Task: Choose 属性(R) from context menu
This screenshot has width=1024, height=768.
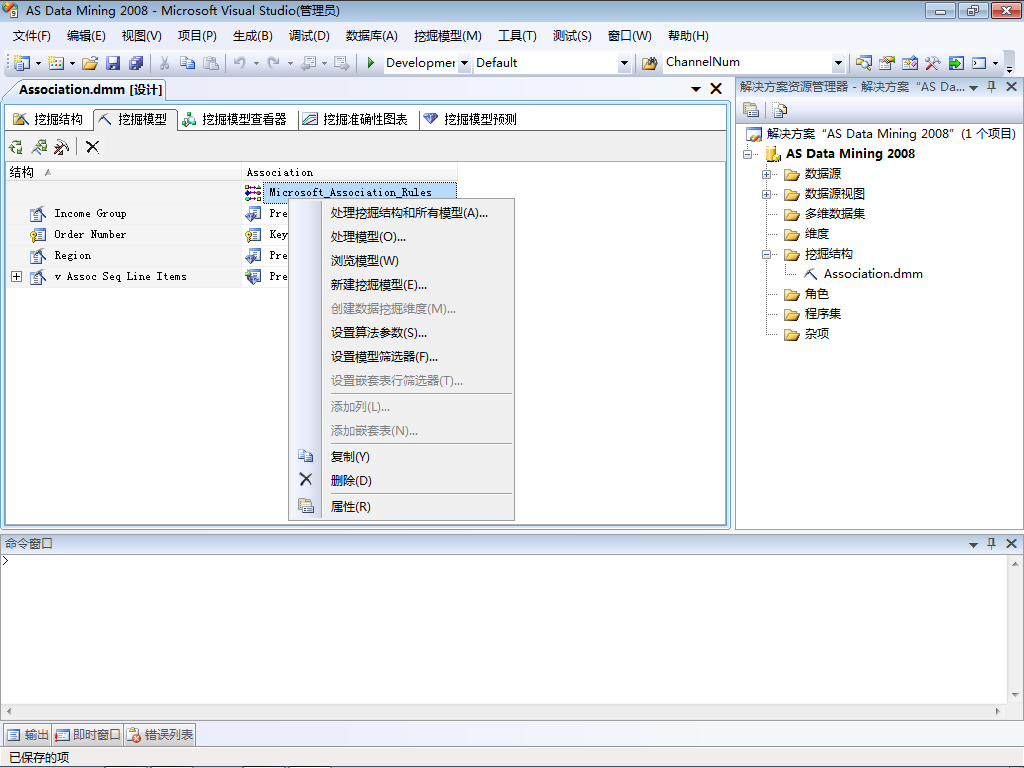Action: [351, 507]
